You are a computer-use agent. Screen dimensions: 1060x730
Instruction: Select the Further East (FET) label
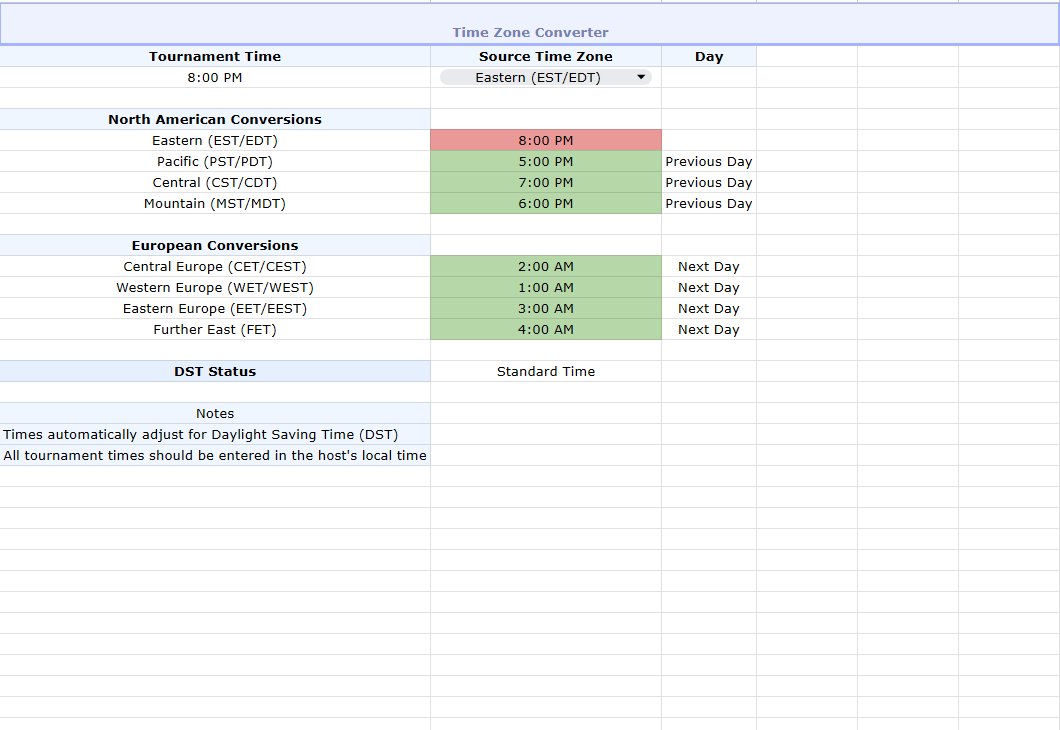click(x=215, y=328)
